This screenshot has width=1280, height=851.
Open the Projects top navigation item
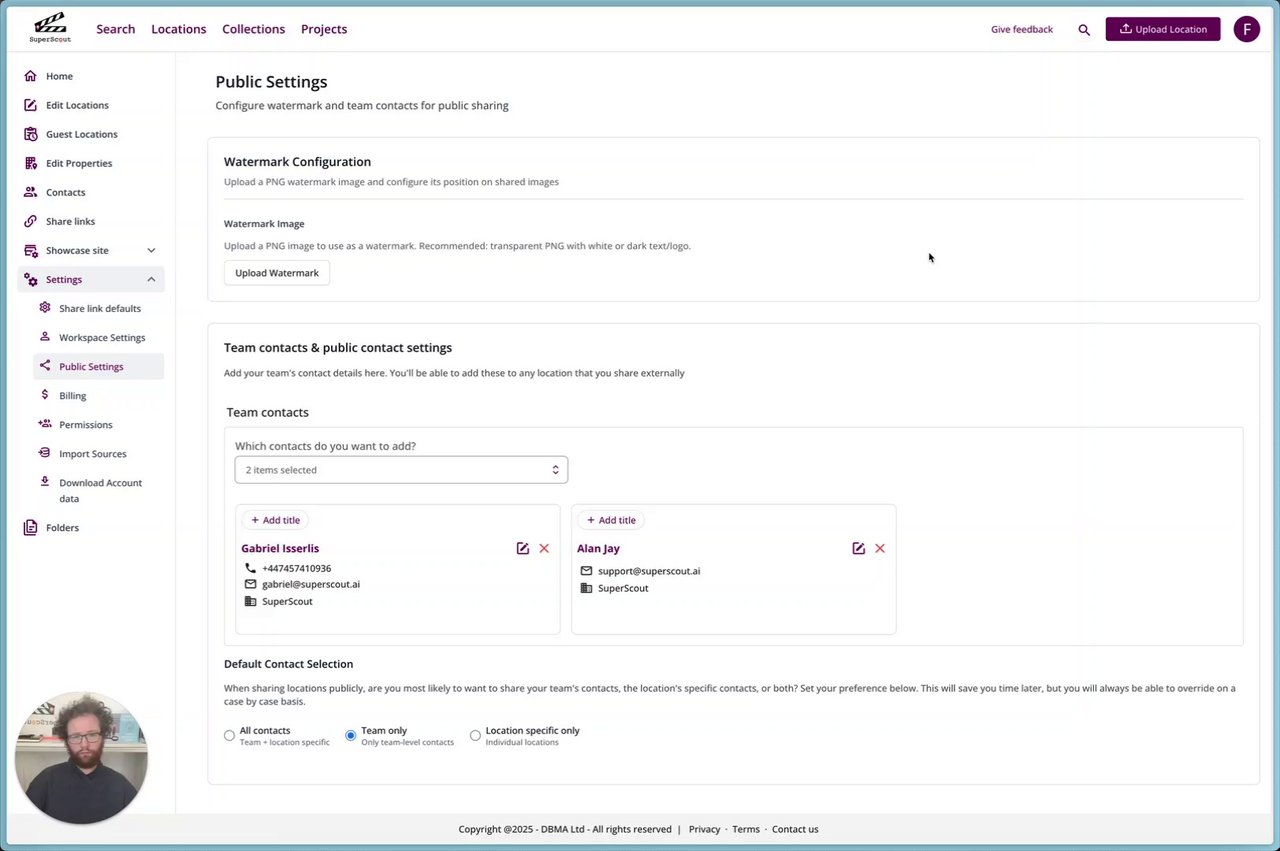(324, 29)
